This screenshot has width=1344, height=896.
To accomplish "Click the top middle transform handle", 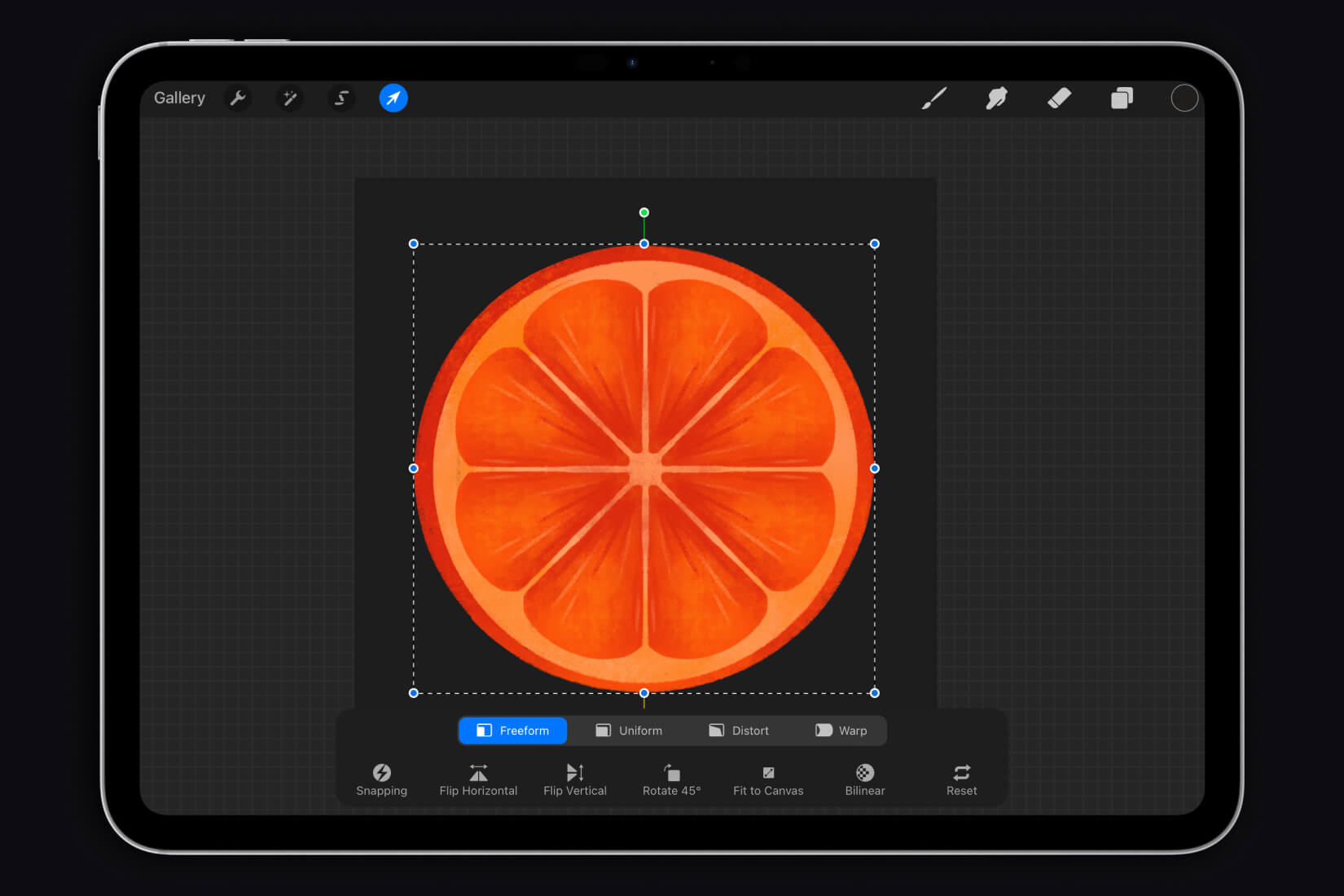I will tap(644, 244).
